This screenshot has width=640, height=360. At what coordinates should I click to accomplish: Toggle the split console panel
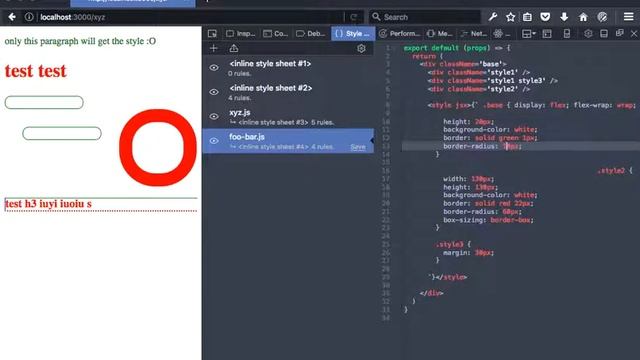point(547,33)
